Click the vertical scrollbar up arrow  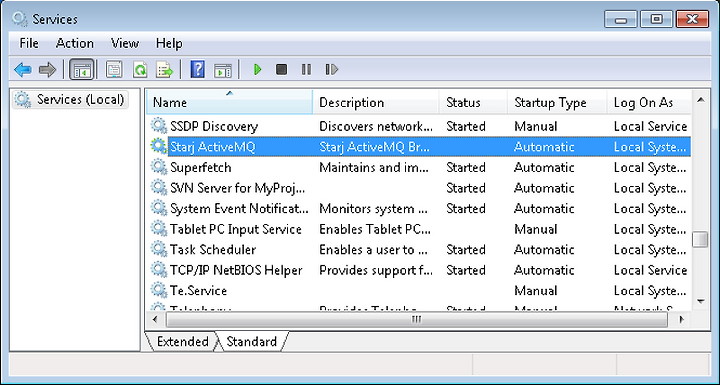pyautogui.click(x=700, y=100)
